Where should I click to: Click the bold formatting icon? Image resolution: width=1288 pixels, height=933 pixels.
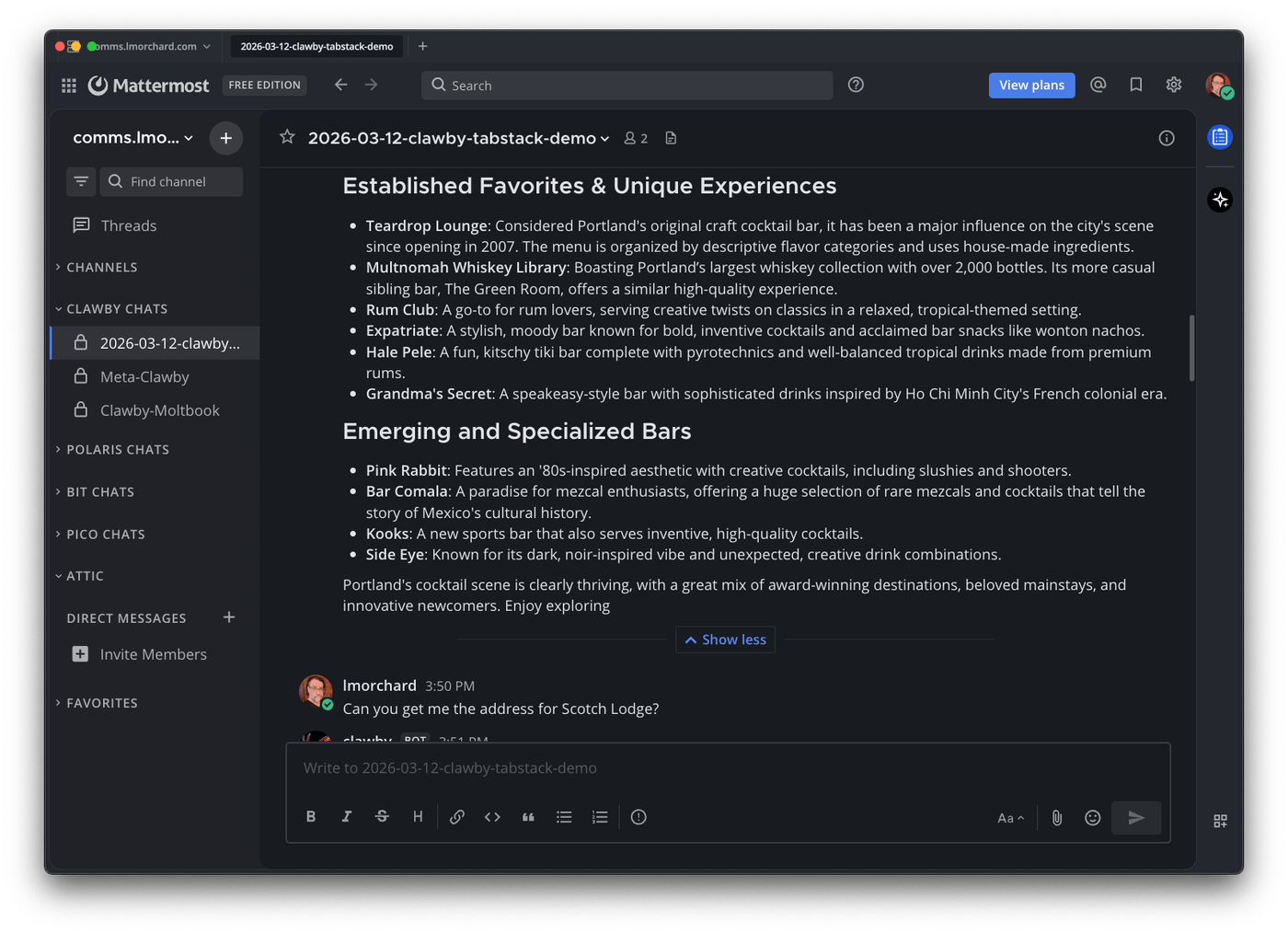pyautogui.click(x=311, y=817)
